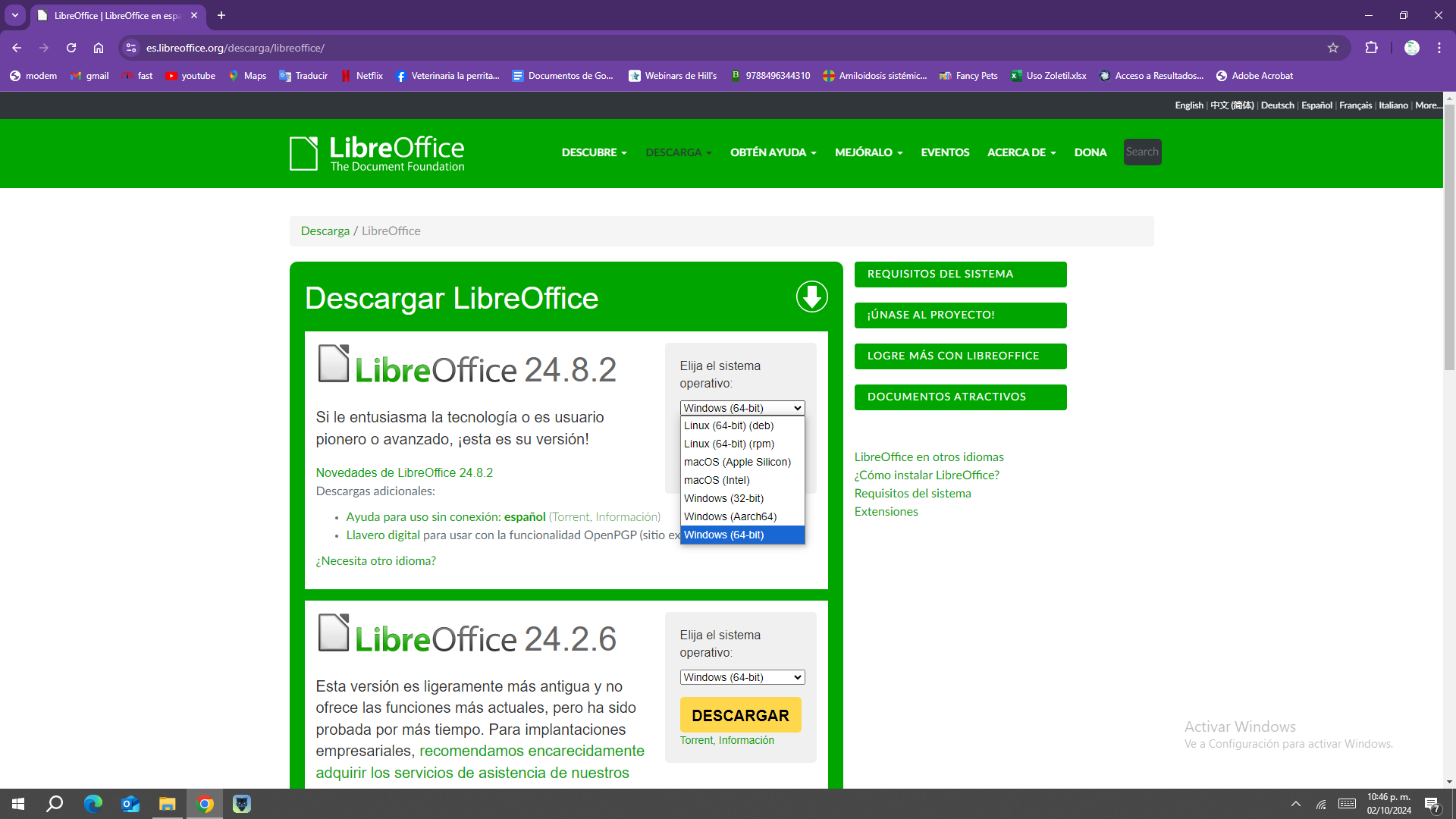
Task: Open Adobe Acrobat bookmark
Action: tap(1254, 76)
